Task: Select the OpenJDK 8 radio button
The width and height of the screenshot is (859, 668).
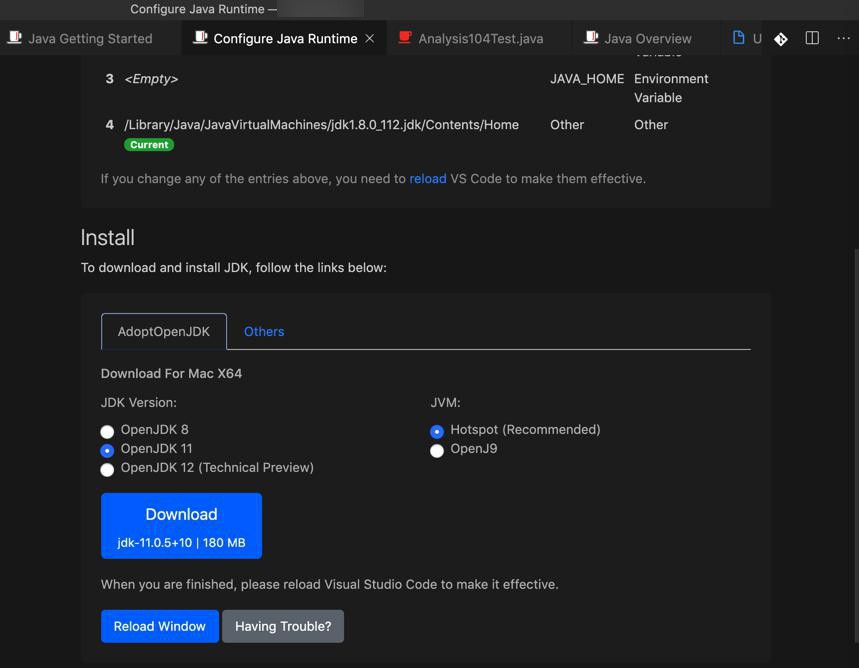Action: [107, 431]
